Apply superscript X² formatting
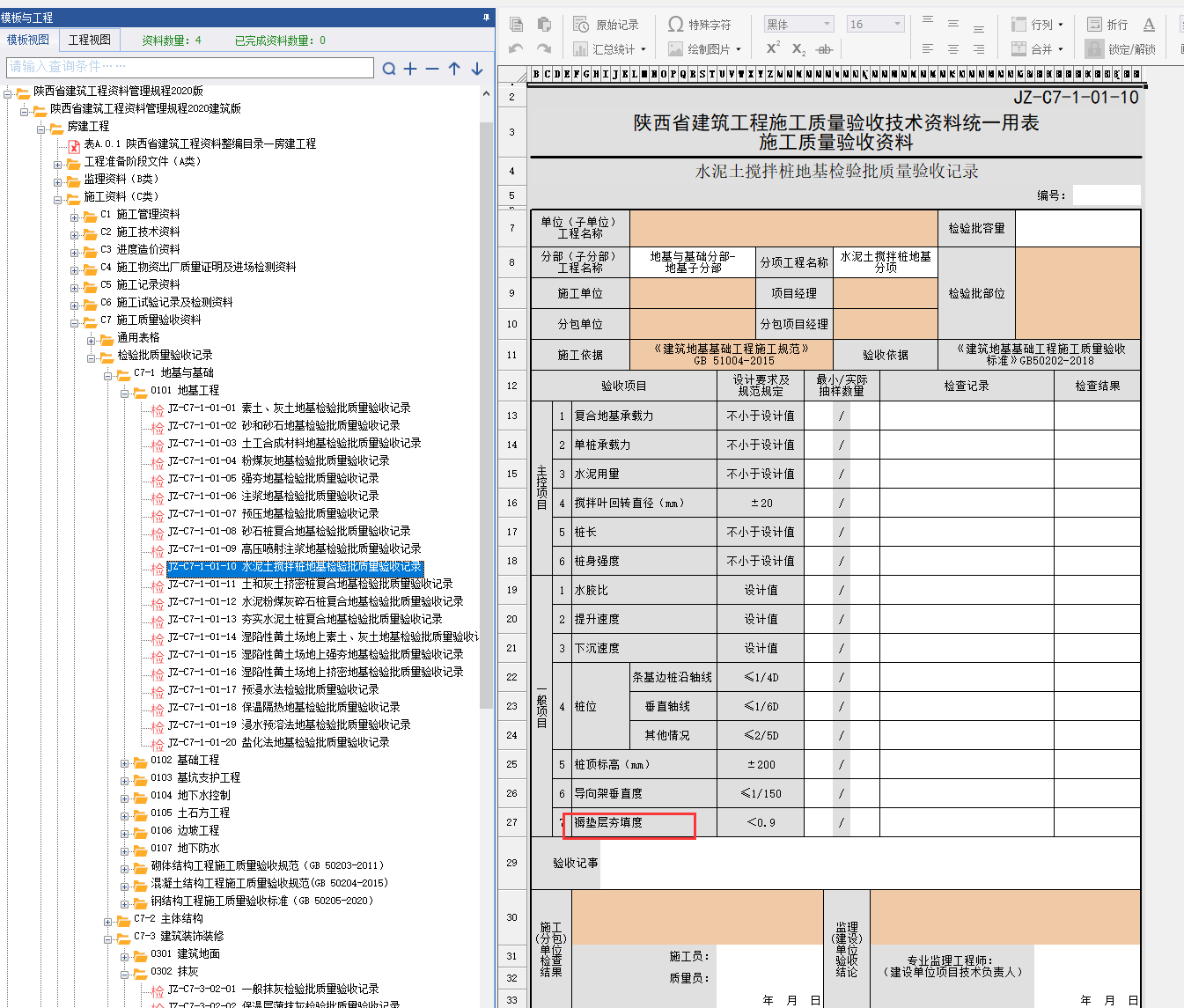The width and height of the screenshot is (1184, 1008). tap(773, 48)
